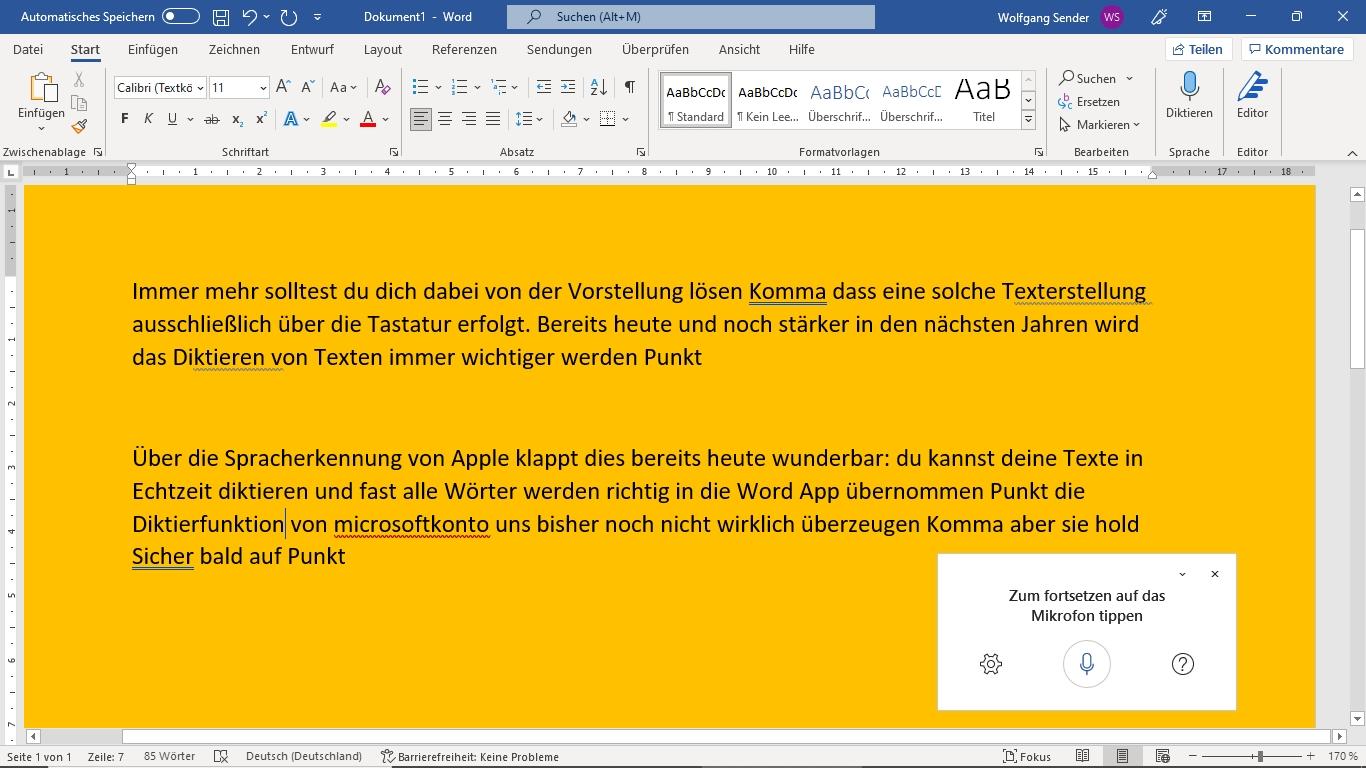
Task: Toggle italic formatting
Action: 148,119
